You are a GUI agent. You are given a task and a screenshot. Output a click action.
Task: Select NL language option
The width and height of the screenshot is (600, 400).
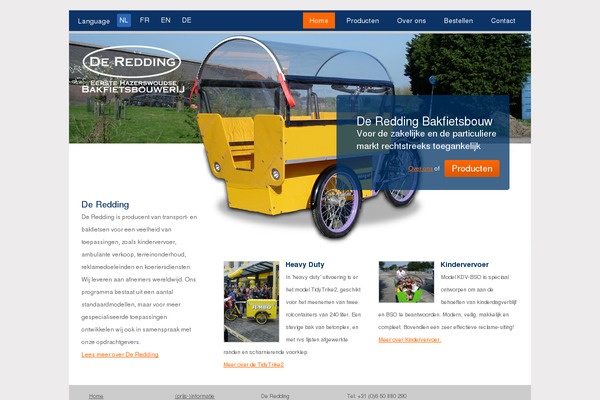point(124,20)
